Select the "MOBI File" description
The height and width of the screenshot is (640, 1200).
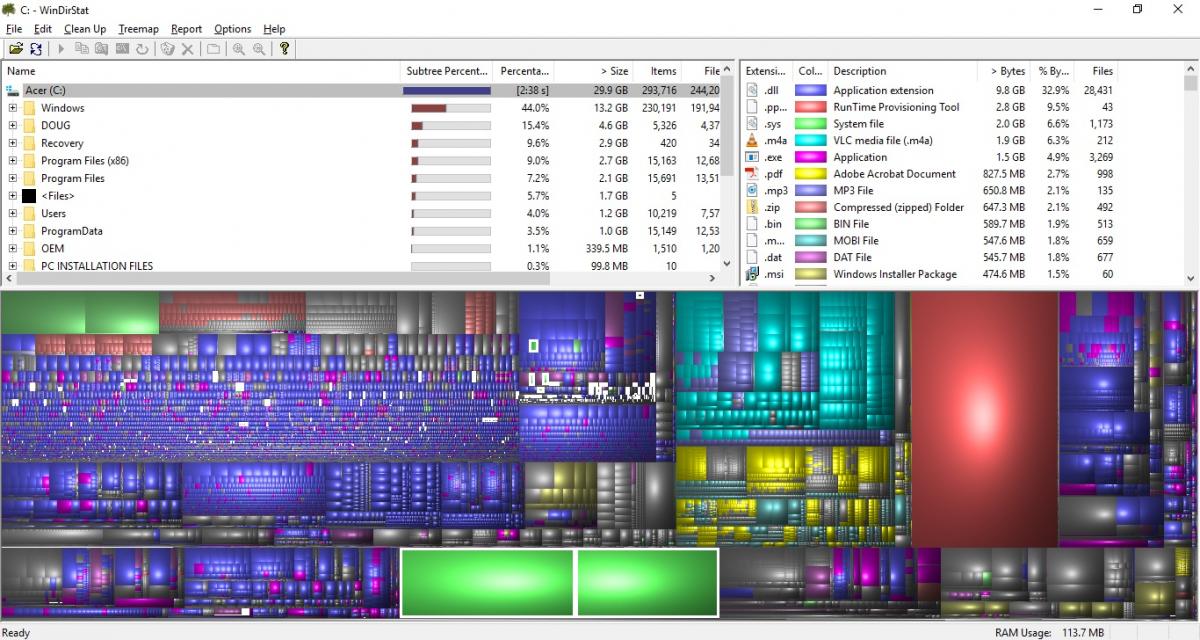click(x=856, y=240)
